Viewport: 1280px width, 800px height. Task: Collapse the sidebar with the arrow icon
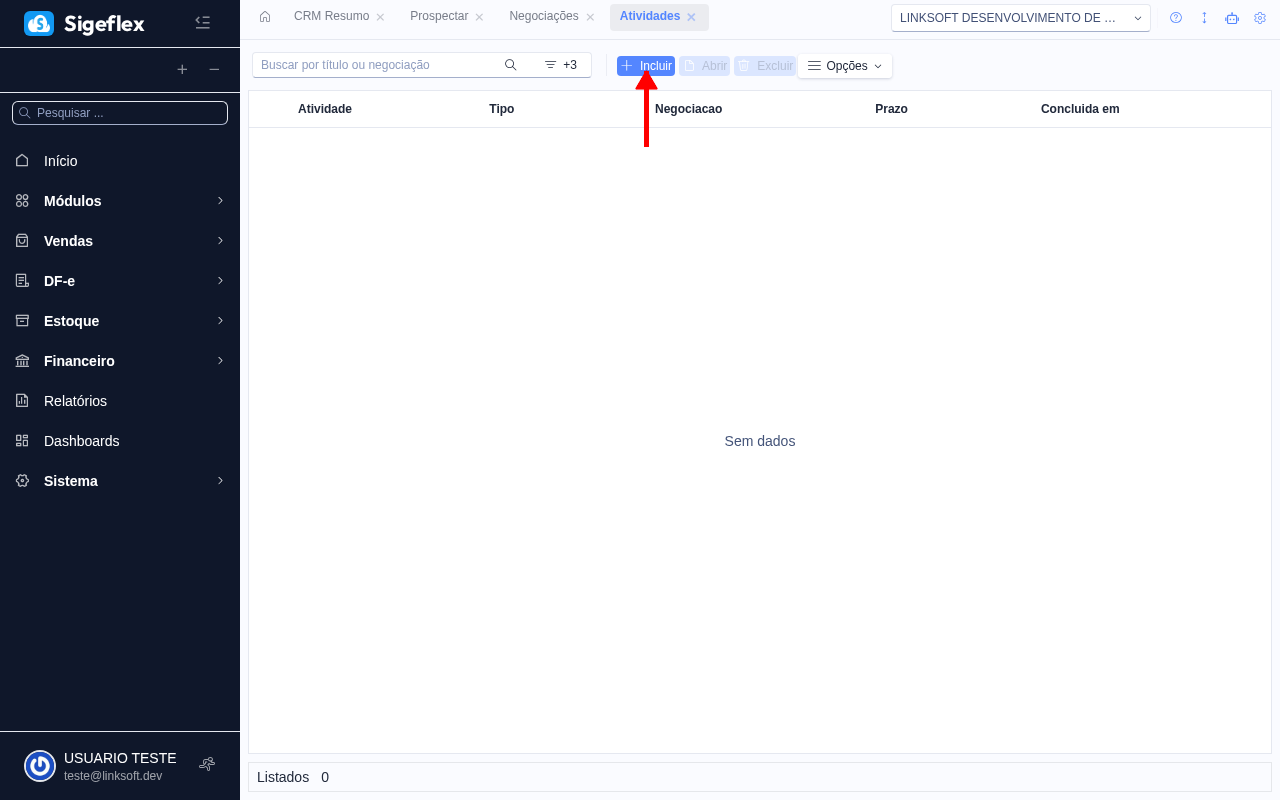point(203,22)
